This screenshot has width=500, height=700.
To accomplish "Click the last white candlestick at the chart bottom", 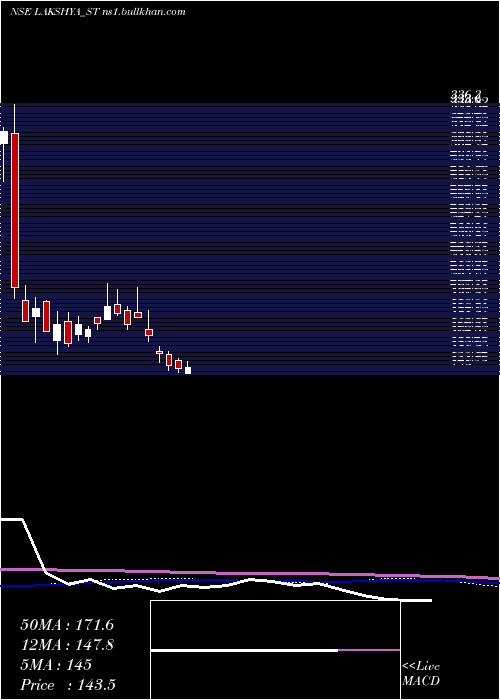I will 188,370.
